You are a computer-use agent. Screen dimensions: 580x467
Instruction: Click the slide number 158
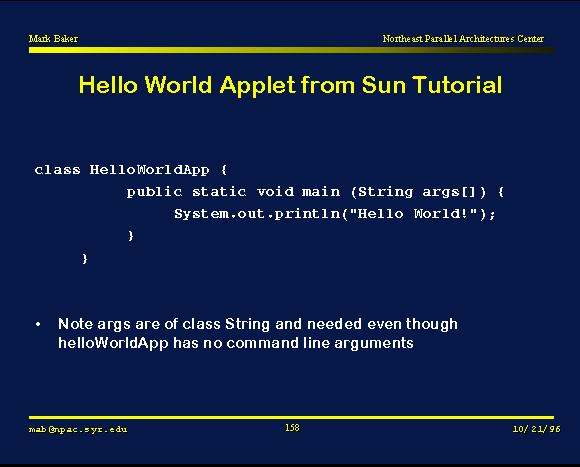point(292,428)
